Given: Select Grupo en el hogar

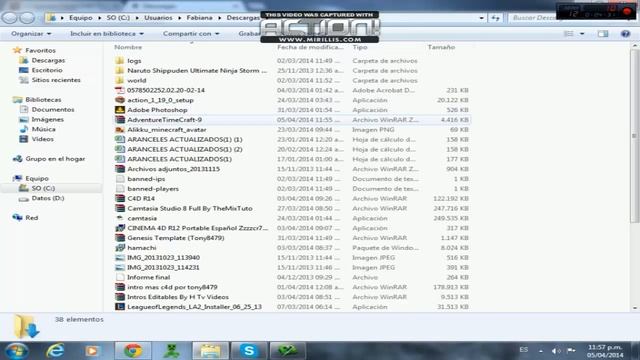Looking at the screenshot, I should 55,158.
